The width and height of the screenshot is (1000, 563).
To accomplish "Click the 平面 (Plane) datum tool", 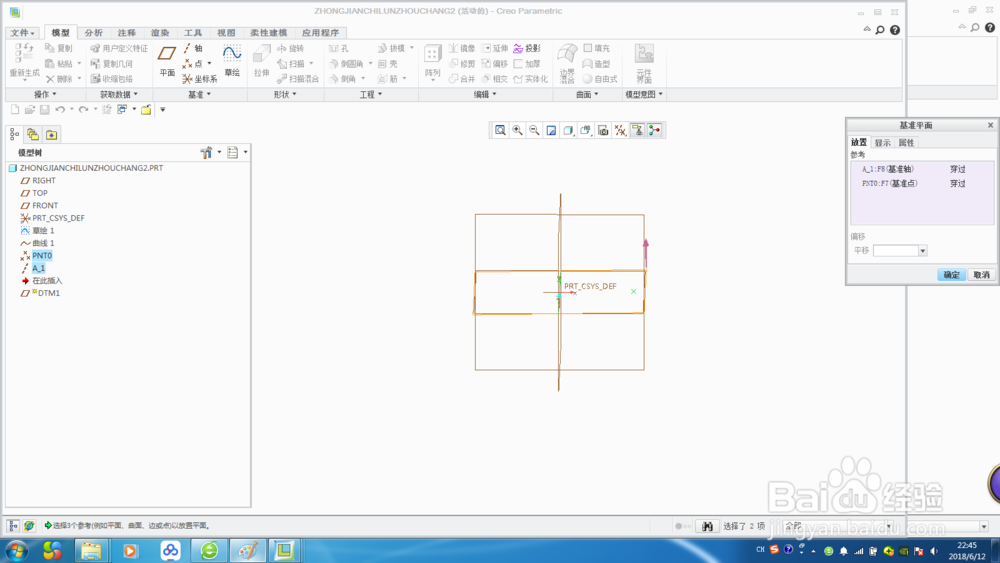I will [167, 62].
